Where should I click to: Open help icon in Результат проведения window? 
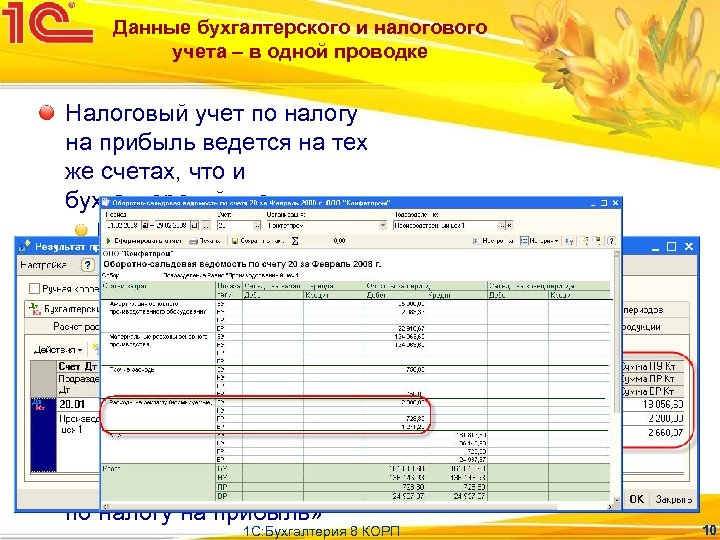point(87,265)
